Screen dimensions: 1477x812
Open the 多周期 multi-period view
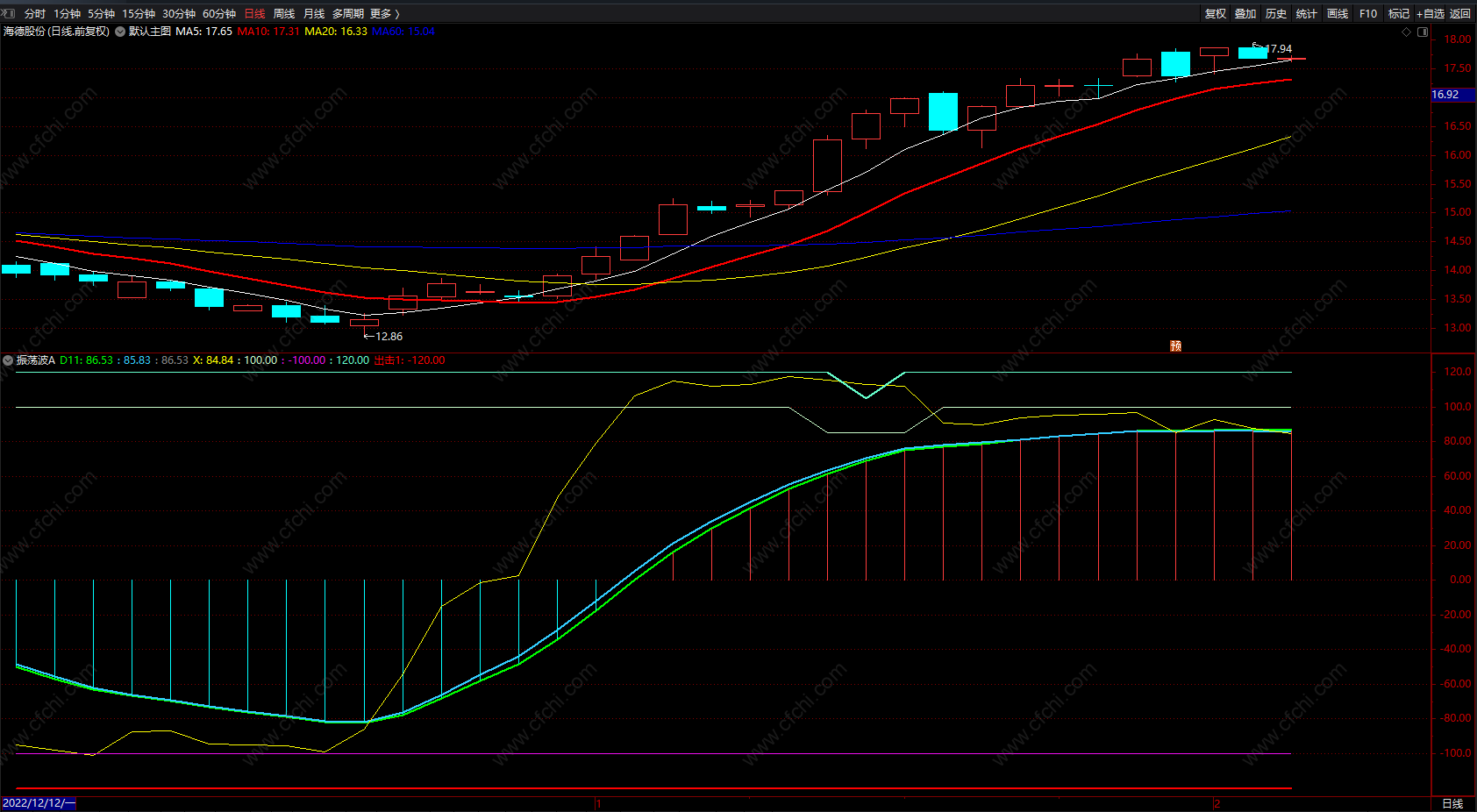(x=348, y=14)
